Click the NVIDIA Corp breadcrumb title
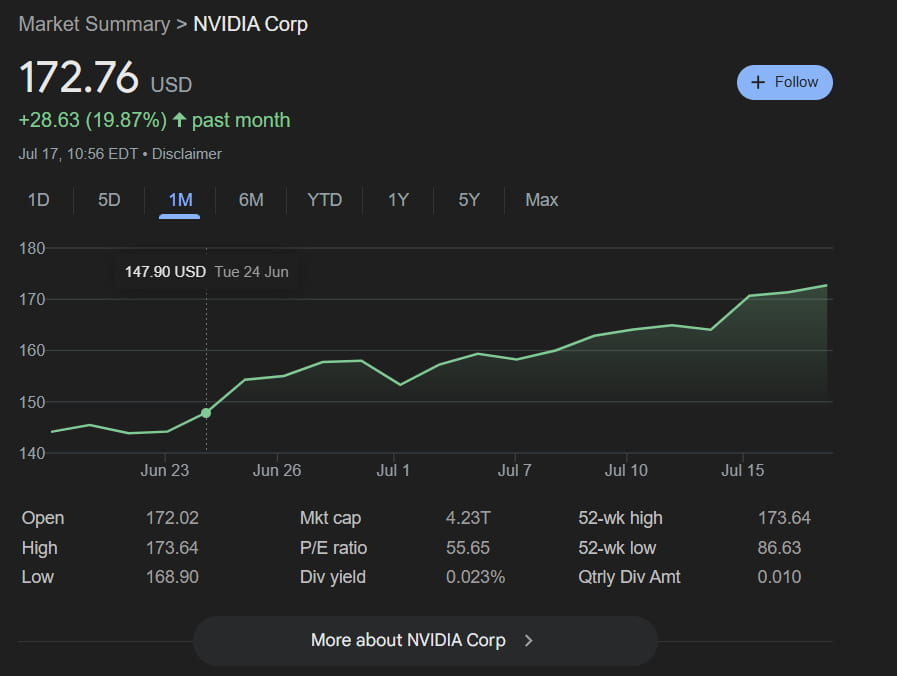This screenshot has height=676, width=897. coord(250,24)
